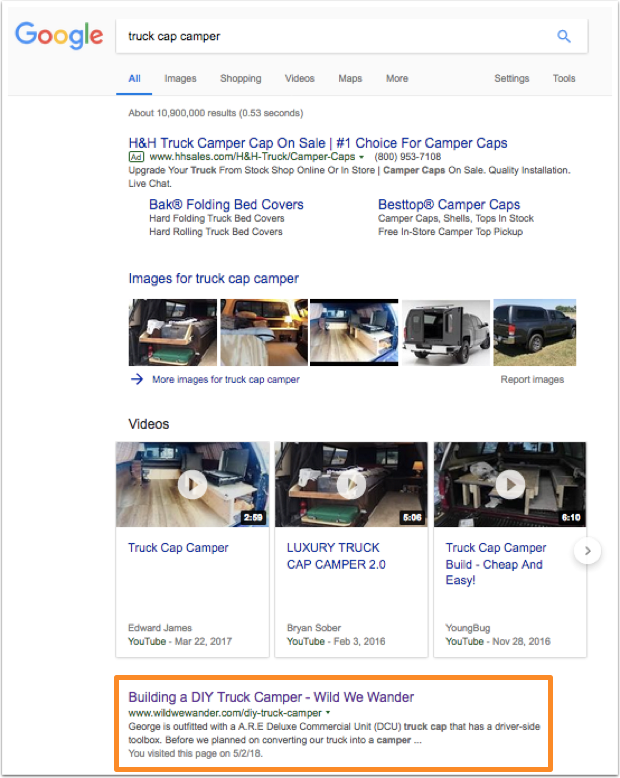
Task: Click Edward James channel name
Action: coord(160,628)
